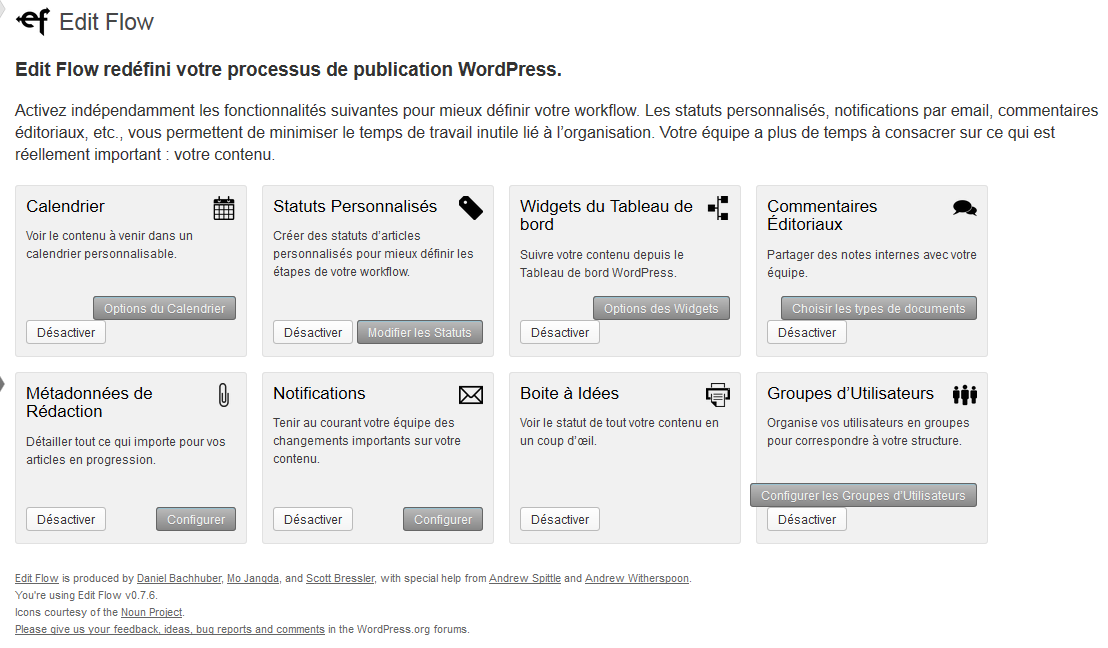Image resolution: width=1108 pixels, height=648 pixels.
Task: Click 'Suivre votre contenu depuis le' description
Action: [x=602, y=264]
